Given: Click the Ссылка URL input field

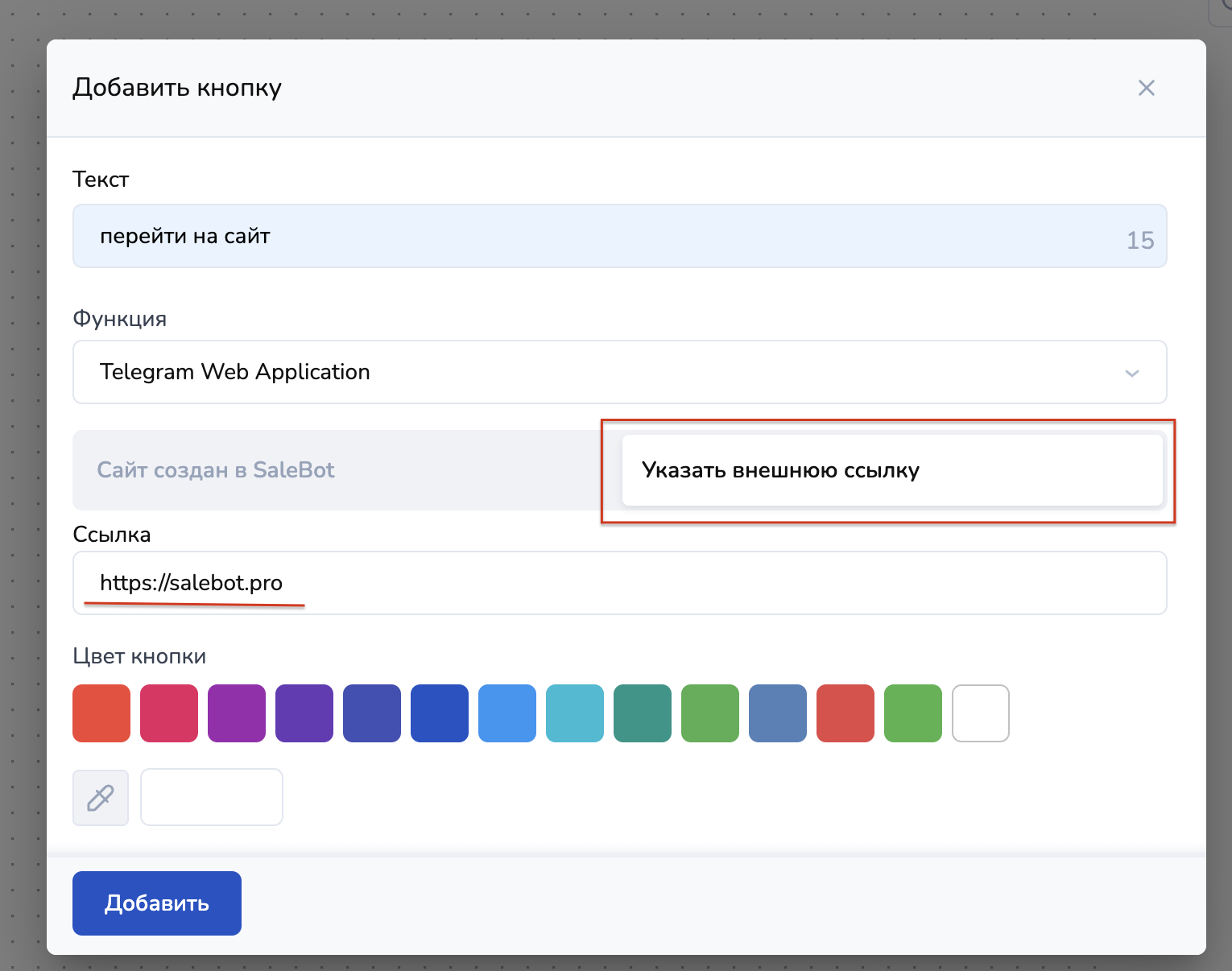Looking at the screenshot, I should click(618, 583).
